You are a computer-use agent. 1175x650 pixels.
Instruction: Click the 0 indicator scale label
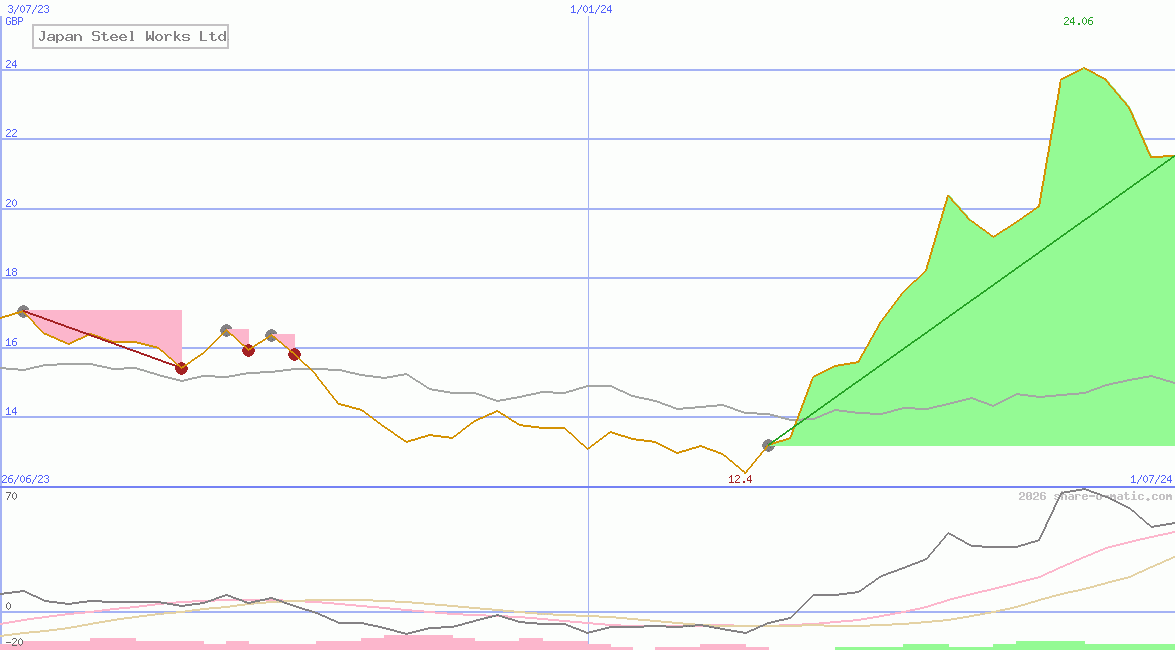tap(8, 606)
